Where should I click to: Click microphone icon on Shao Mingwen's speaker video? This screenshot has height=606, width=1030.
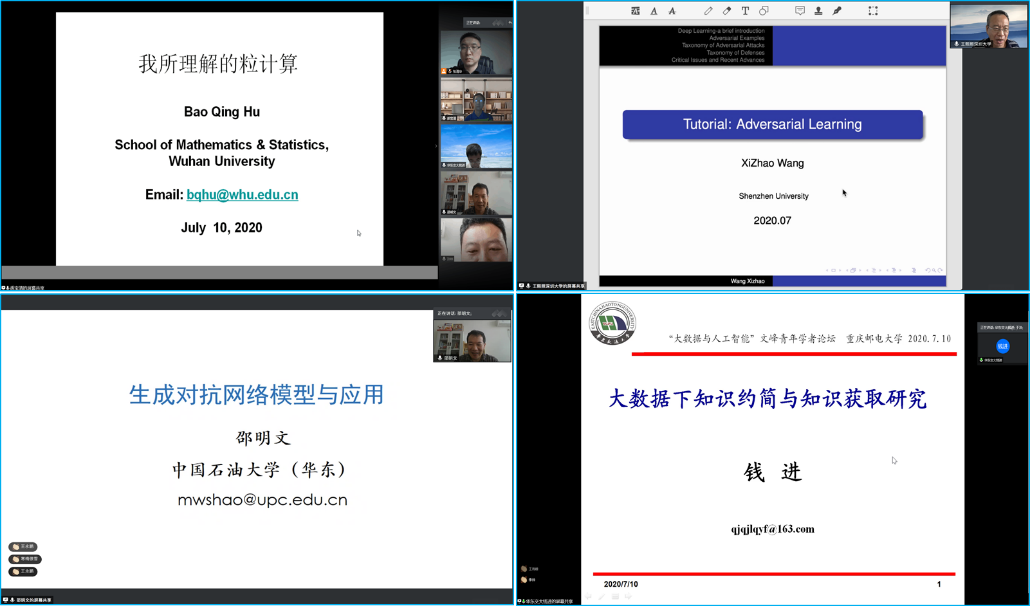click(440, 358)
